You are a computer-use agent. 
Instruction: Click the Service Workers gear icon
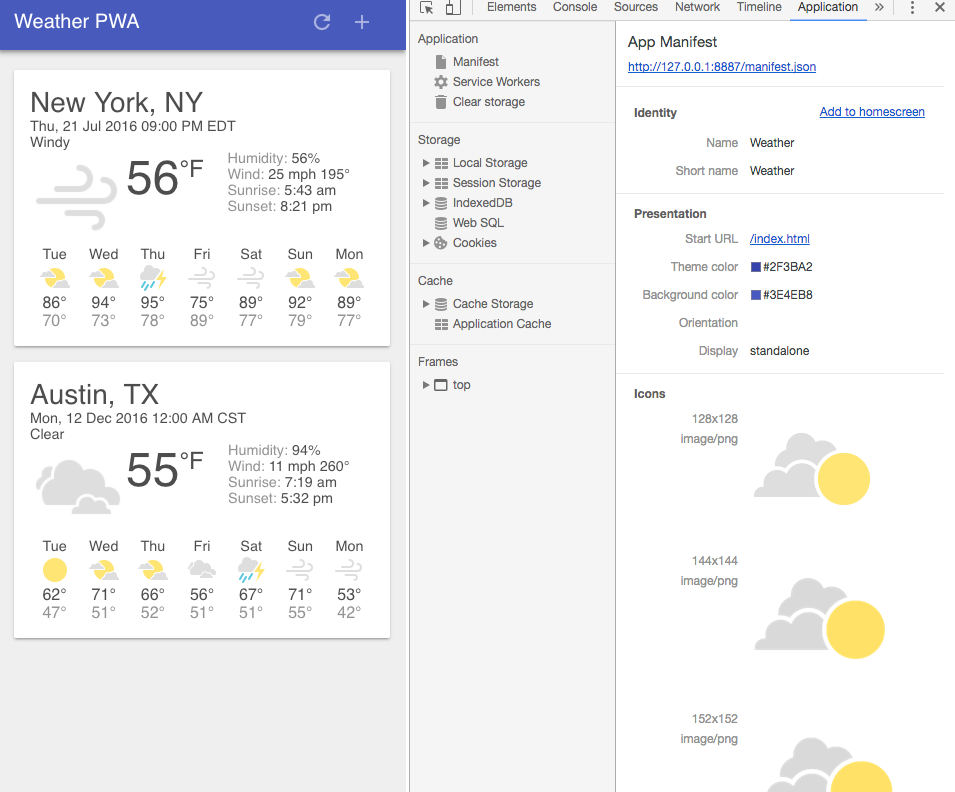(440, 82)
